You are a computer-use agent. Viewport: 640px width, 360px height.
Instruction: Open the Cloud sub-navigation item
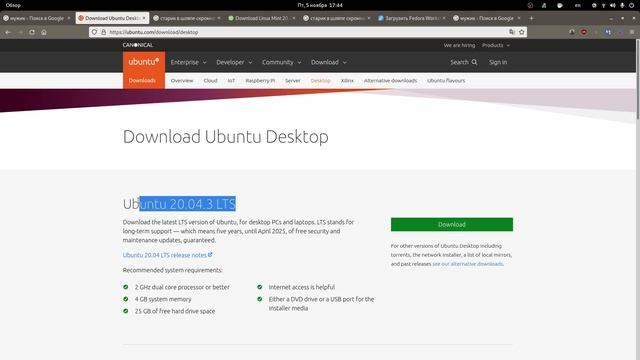(210, 80)
